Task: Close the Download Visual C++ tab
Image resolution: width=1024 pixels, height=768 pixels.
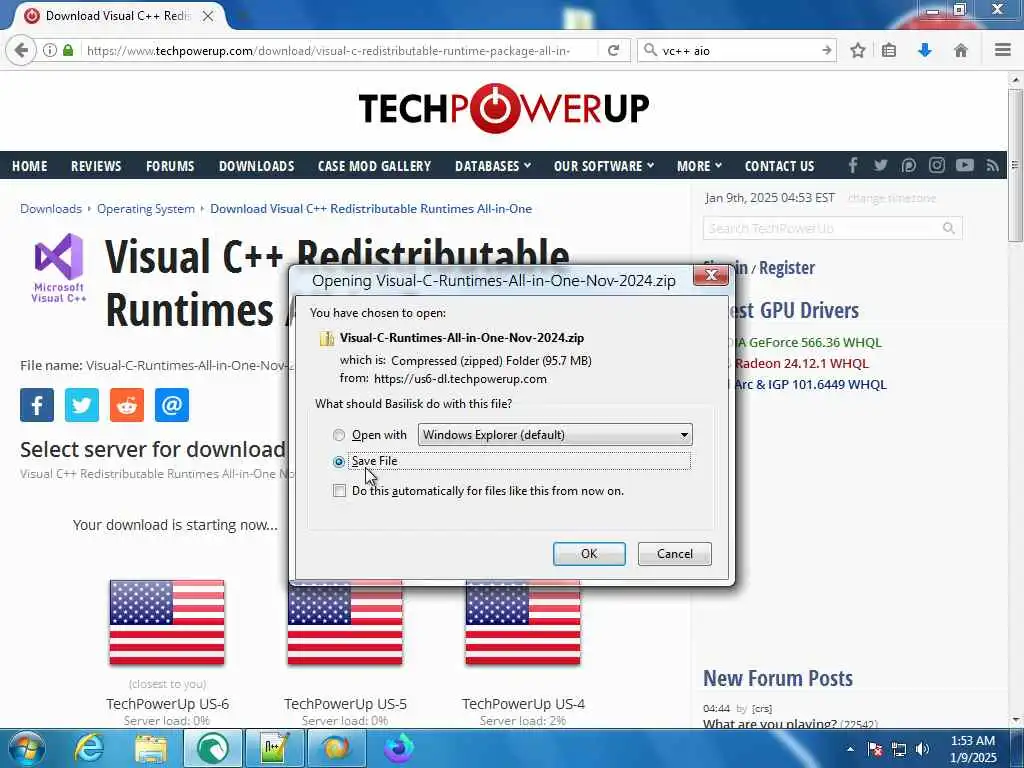Action: [208, 16]
